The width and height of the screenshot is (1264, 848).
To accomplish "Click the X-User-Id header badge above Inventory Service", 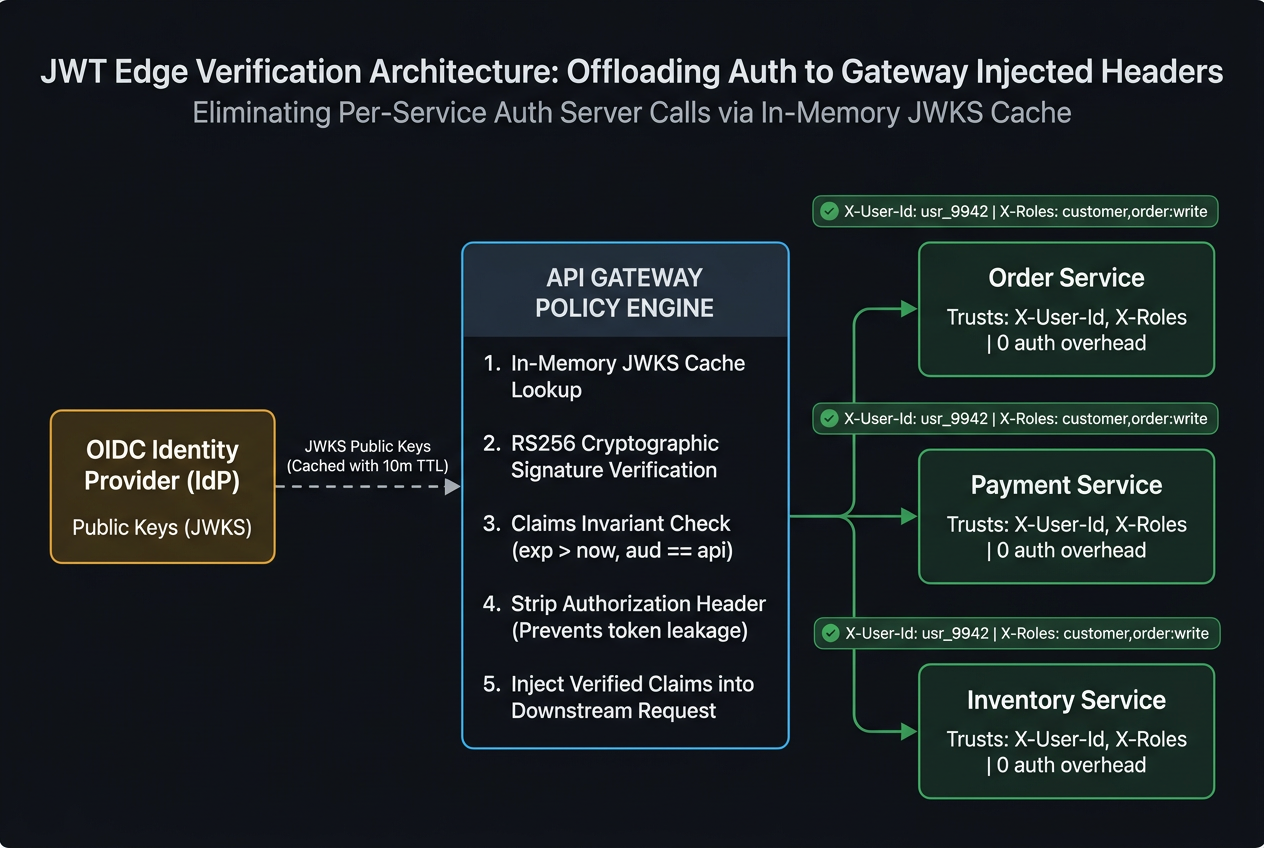I will click(1016, 633).
